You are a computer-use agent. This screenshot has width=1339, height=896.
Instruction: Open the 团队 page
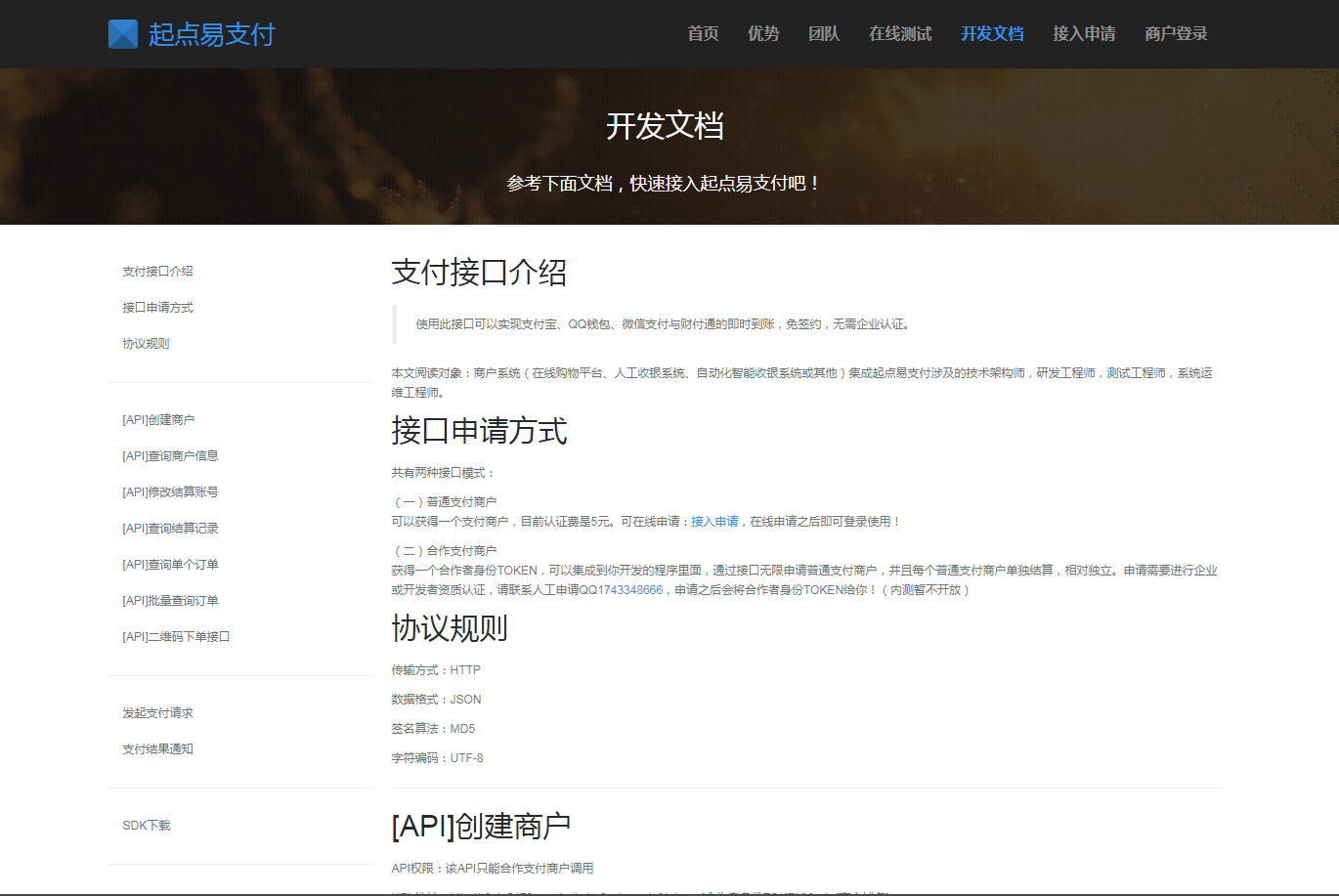pyautogui.click(x=824, y=33)
